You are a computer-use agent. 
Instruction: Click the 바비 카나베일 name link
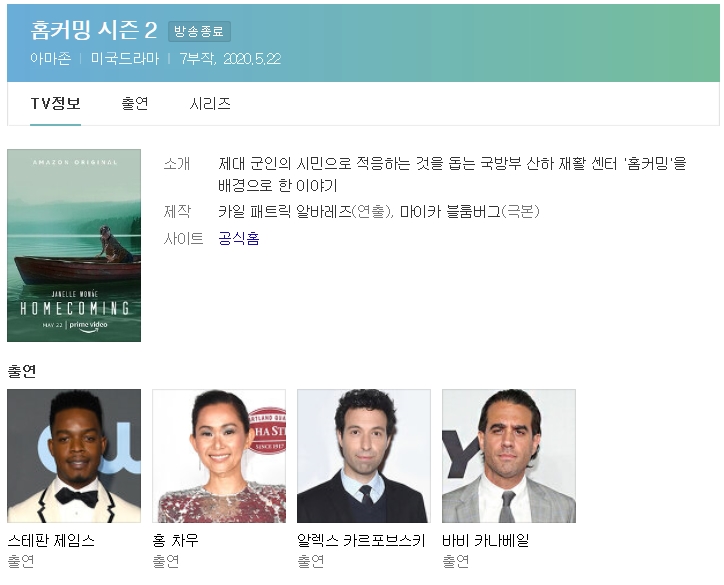tap(486, 540)
